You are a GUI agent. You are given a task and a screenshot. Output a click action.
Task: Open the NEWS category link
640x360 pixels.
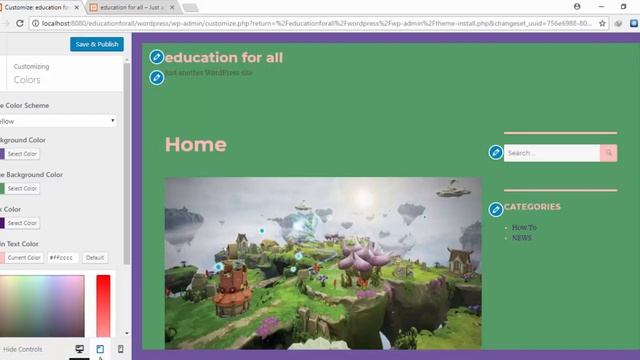pyautogui.click(x=522, y=238)
